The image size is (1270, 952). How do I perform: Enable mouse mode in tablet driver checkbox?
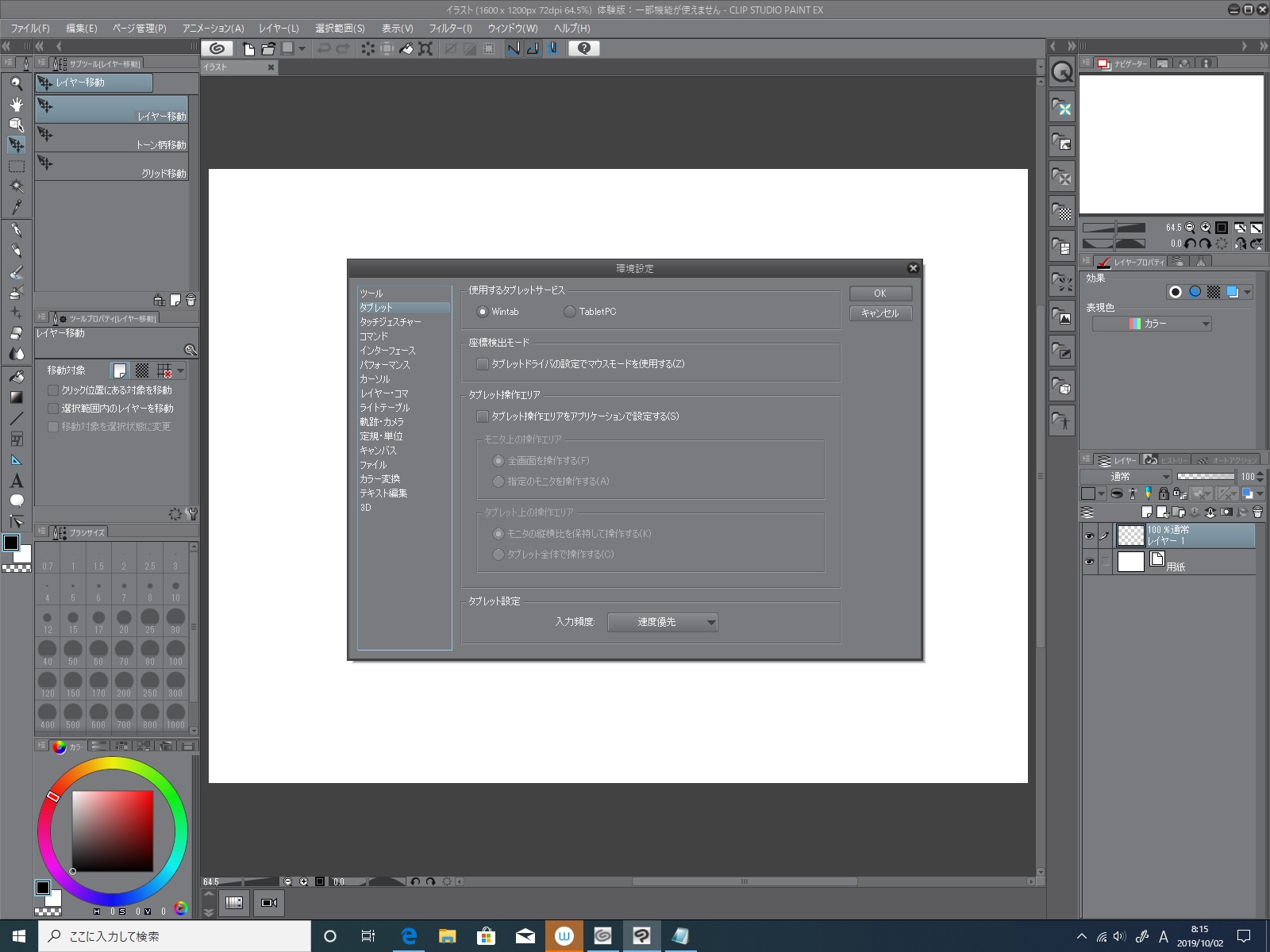click(x=483, y=364)
